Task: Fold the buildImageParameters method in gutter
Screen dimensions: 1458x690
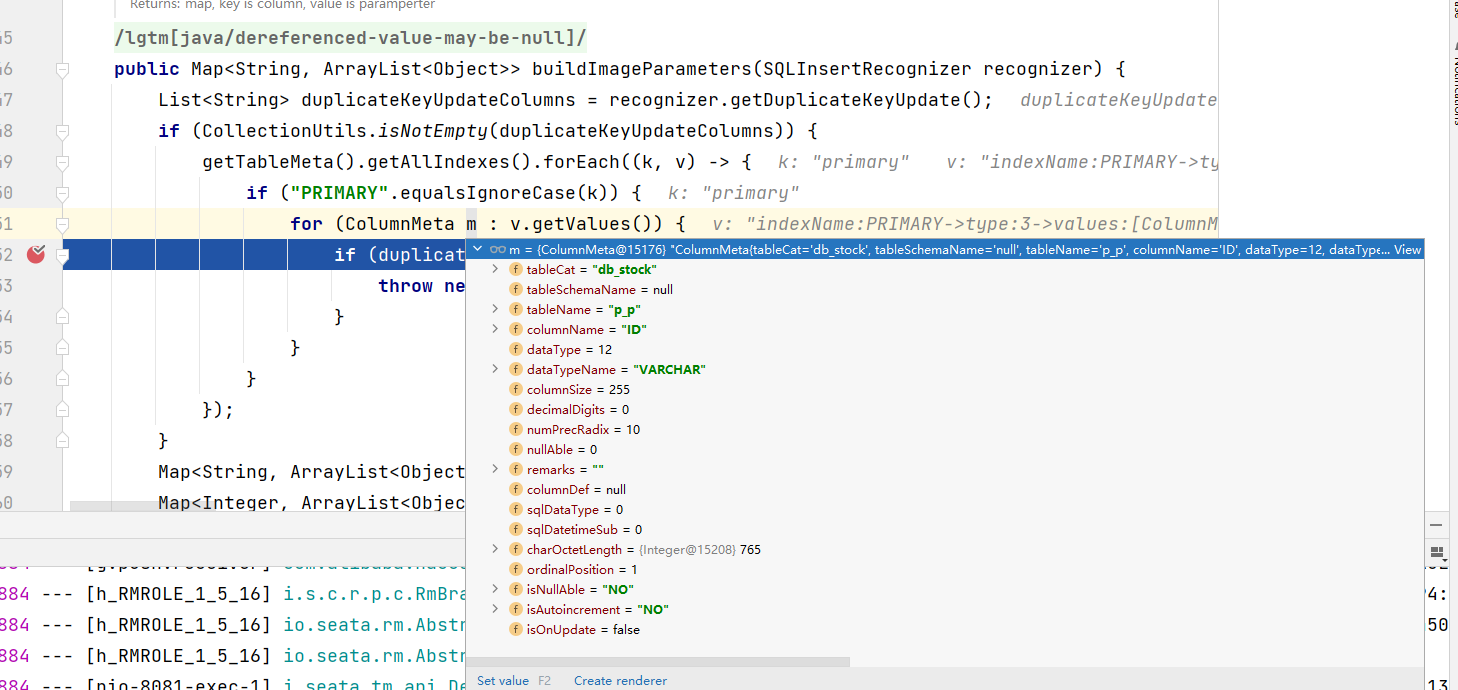Action: point(62,70)
